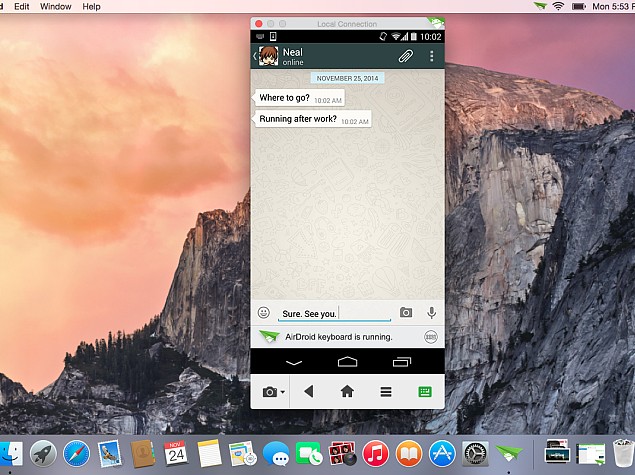This screenshot has width=635, height=475.
Task: Open the Help menu
Action: 91,7
